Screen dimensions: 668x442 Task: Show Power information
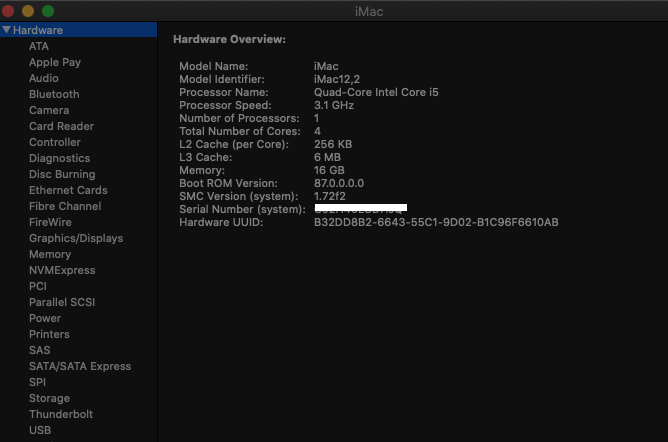(45, 318)
